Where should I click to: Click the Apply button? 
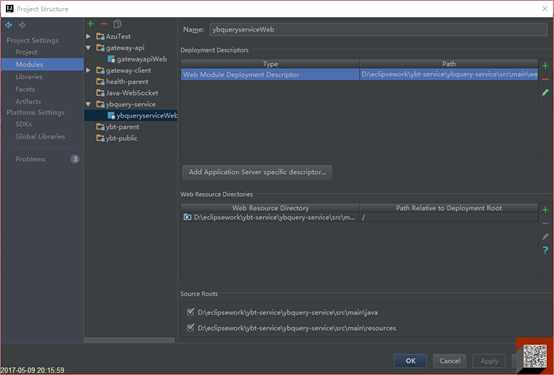coord(490,361)
